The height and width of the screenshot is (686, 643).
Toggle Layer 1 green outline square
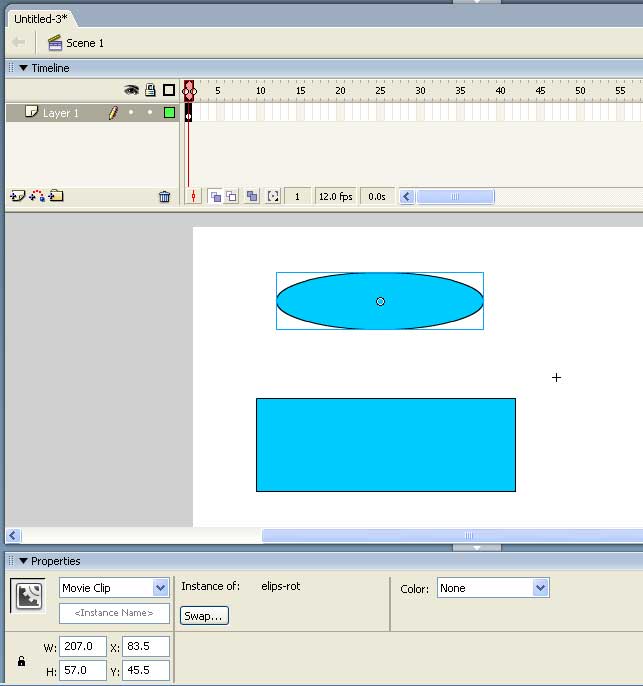pyautogui.click(x=169, y=113)
